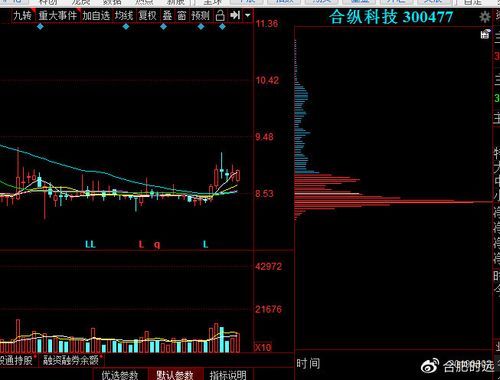Image resolution: width=500 pixels, height=380 pixels.
Task: Click the blue diamond marker below 均线
Action: coord(126,26)
